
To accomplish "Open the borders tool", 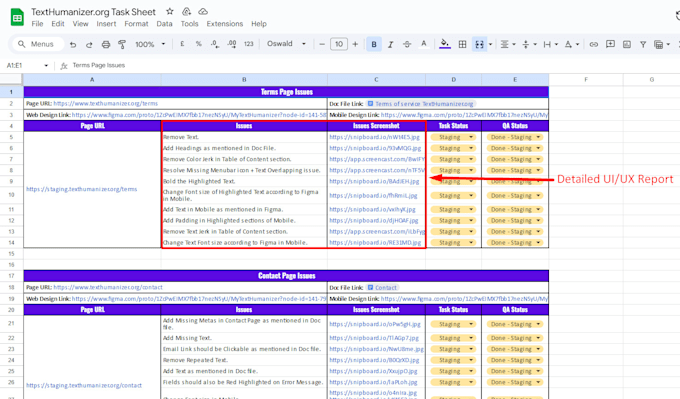I will pos(462,44).
